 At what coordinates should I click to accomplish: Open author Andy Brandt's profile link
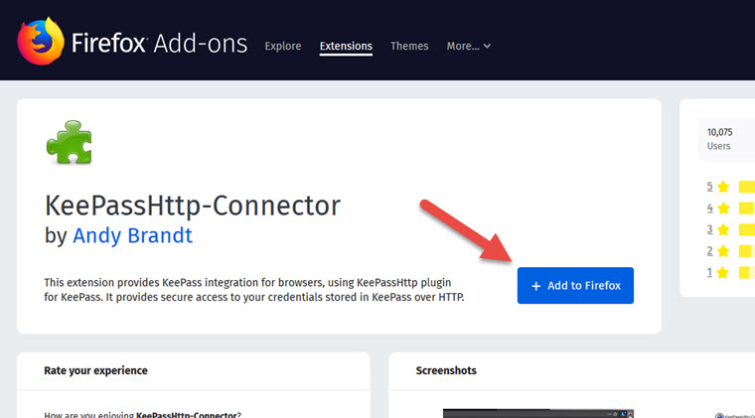(x=132, y=235)
